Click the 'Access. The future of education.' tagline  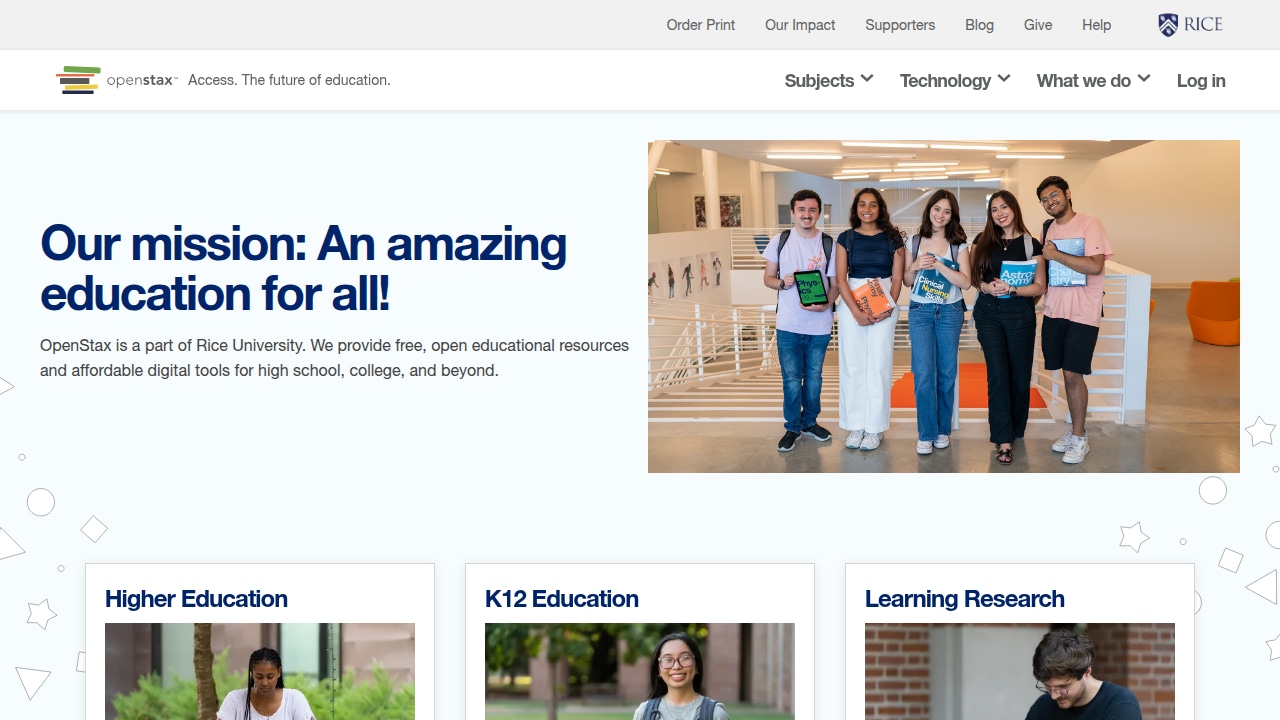click(289, 80)
